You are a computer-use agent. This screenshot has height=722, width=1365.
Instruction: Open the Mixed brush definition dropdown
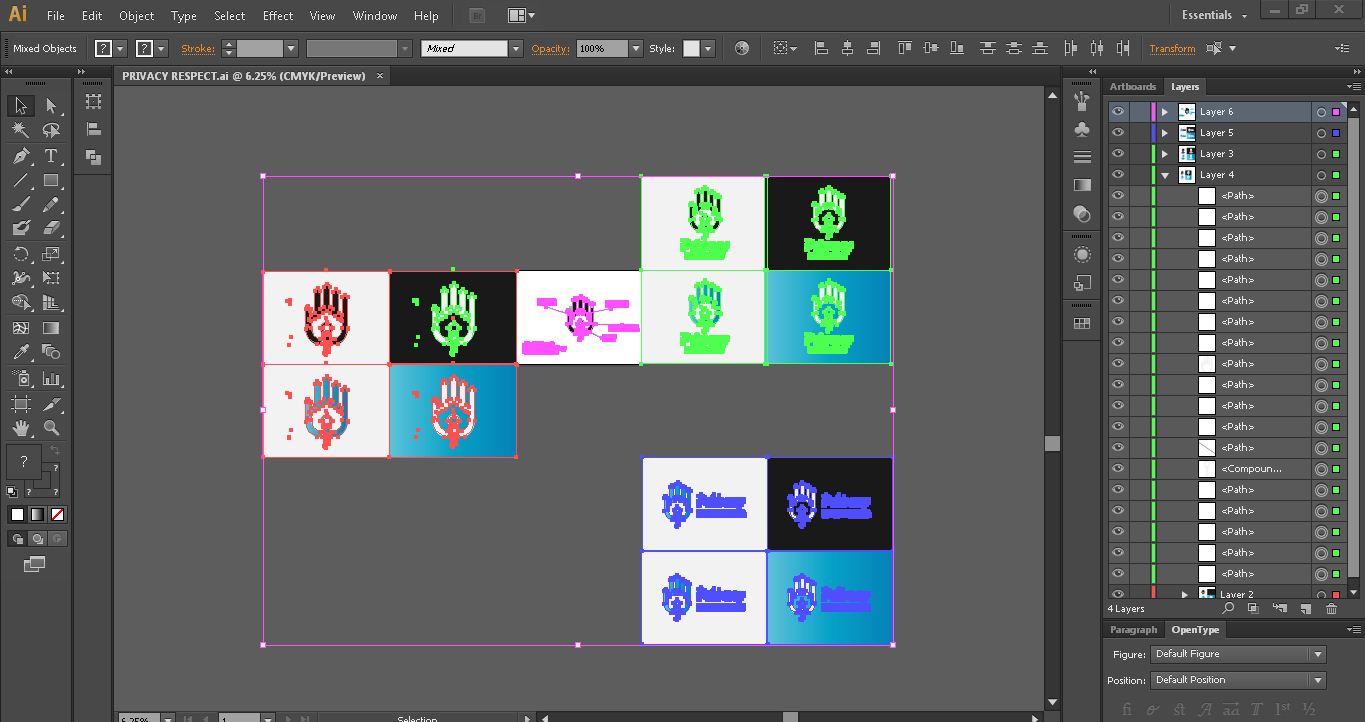click(x=516, y=48)
